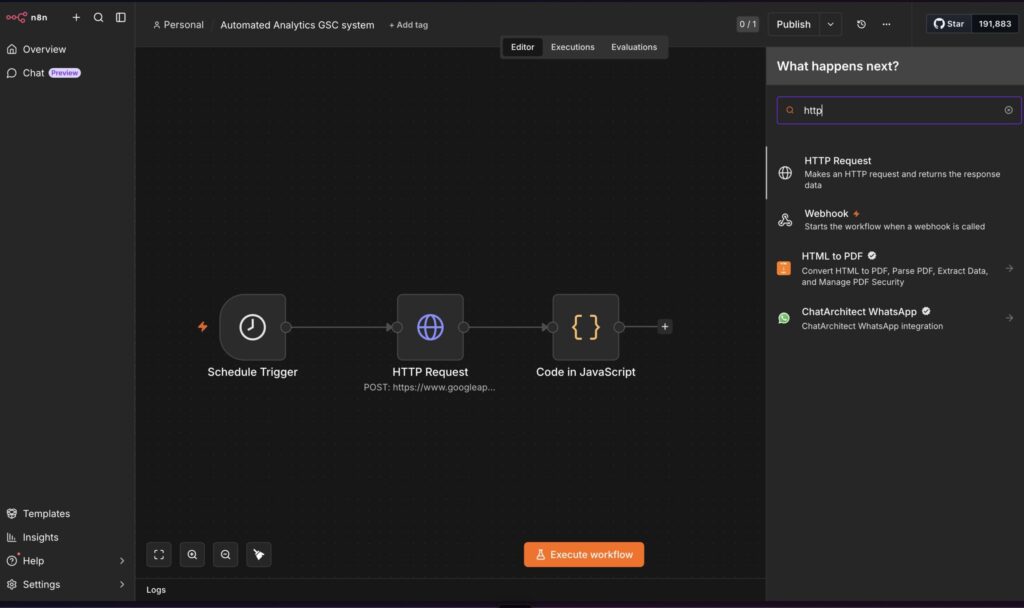
Task: Choose HTTP Request from search results
Action: tap(895, 172)
